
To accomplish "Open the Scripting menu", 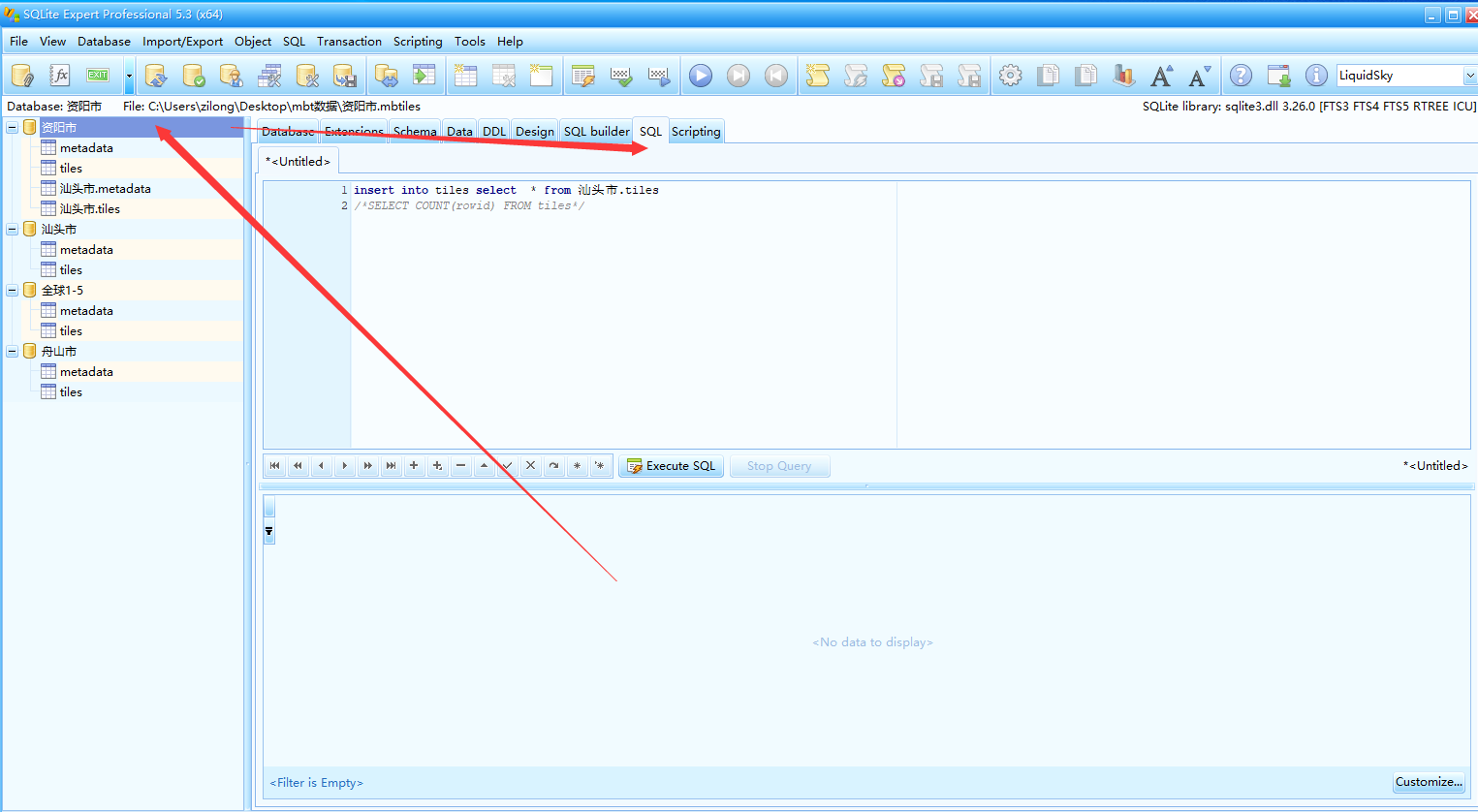I will [x=418, y=42].
